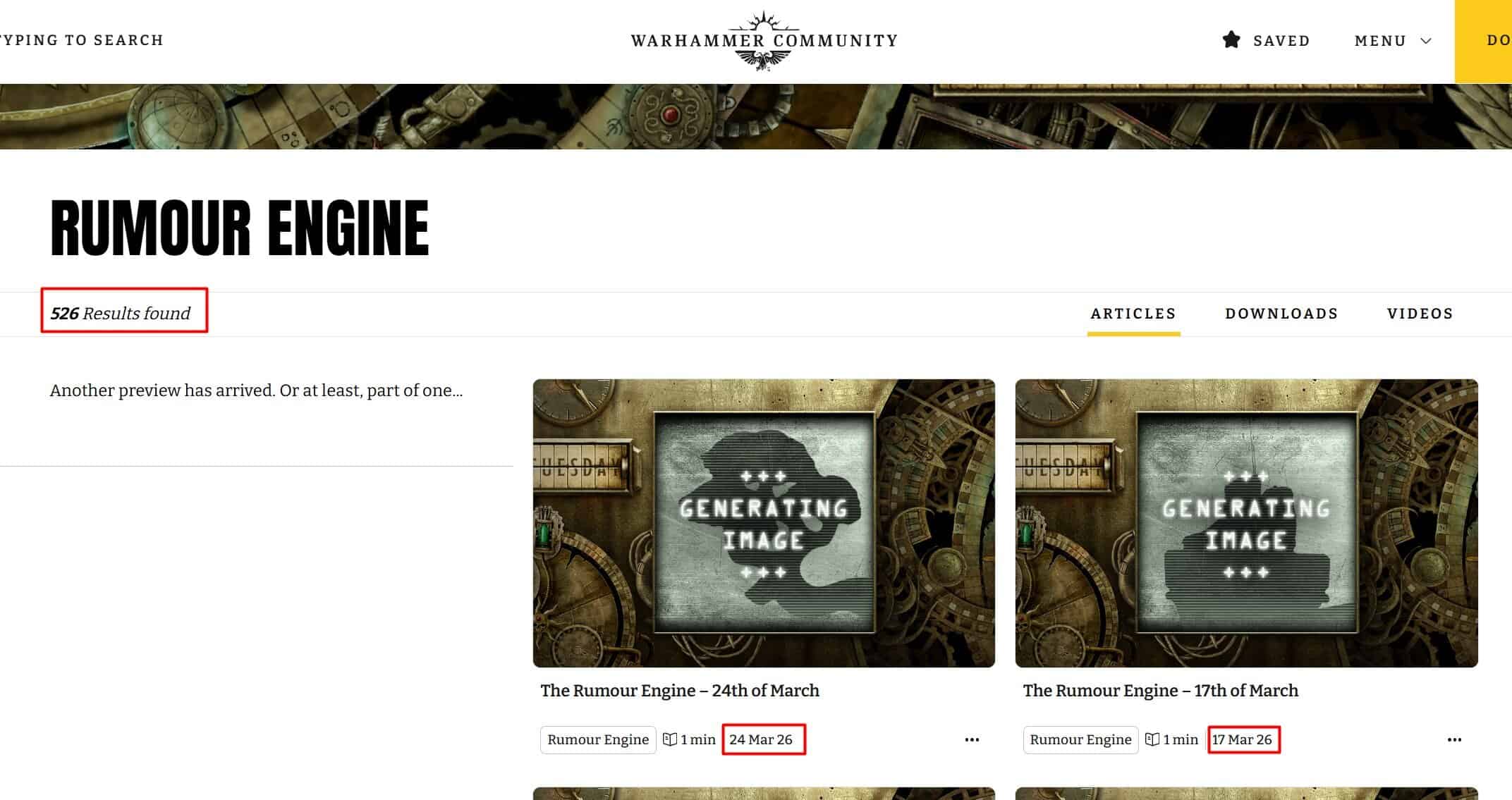Image resolution: width=1512 pixels, height=800 pixels.
Task: Open 24th of March article thumbnail
Action: click(764, 523)
